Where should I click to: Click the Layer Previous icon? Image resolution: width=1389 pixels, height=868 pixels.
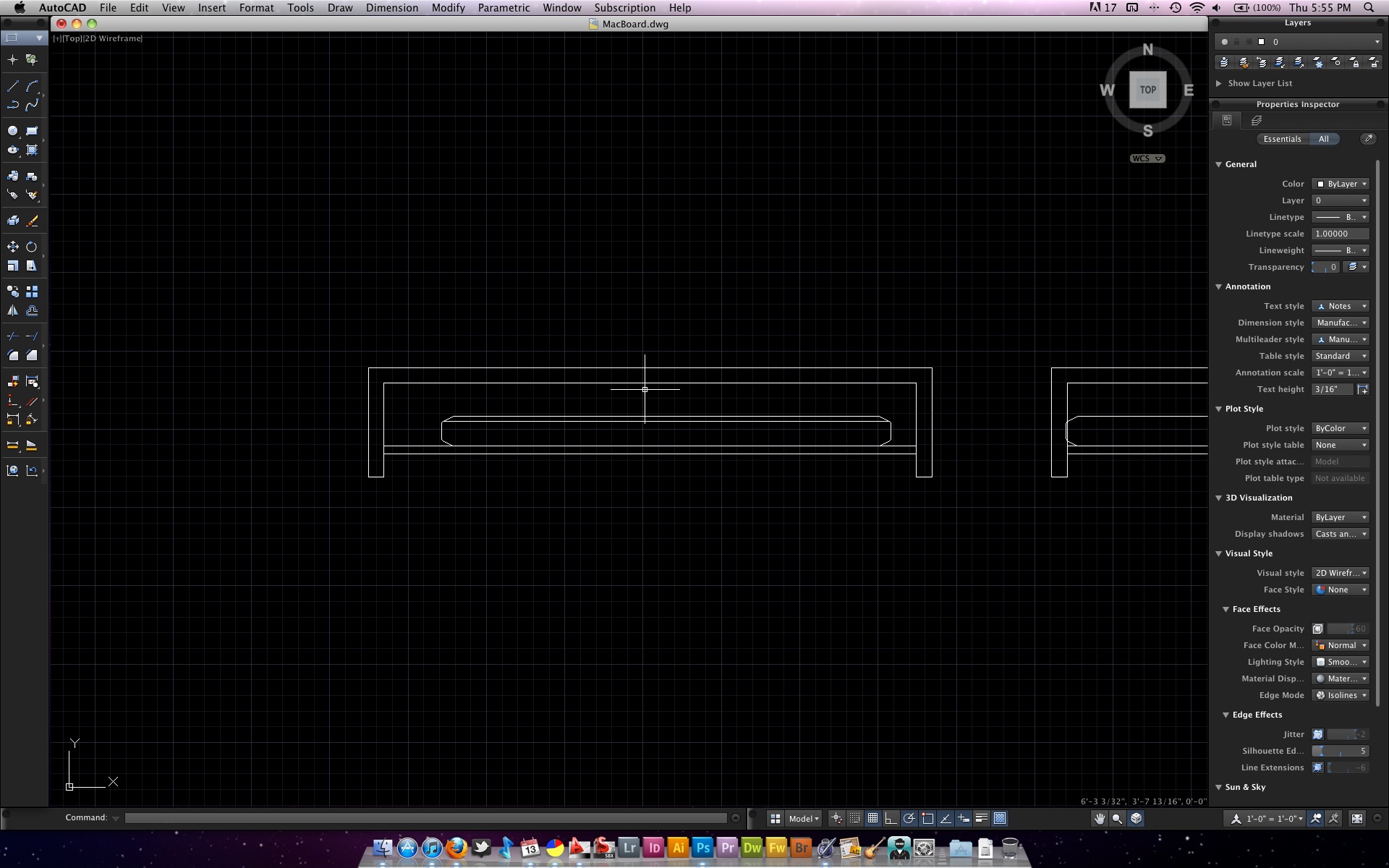pyautogui.click(x=1262, y=63)
